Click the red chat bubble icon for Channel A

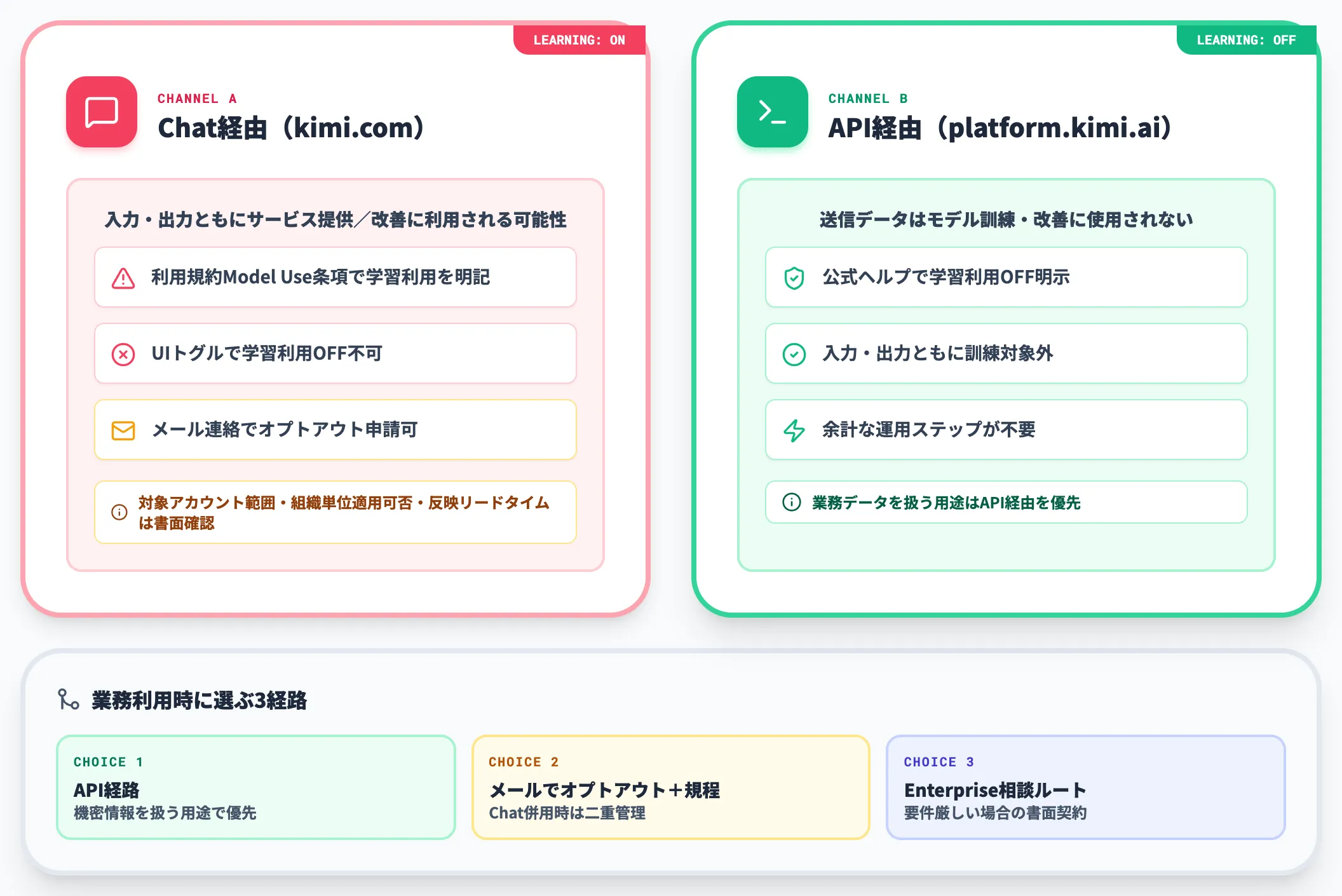[x=102, y=112]
